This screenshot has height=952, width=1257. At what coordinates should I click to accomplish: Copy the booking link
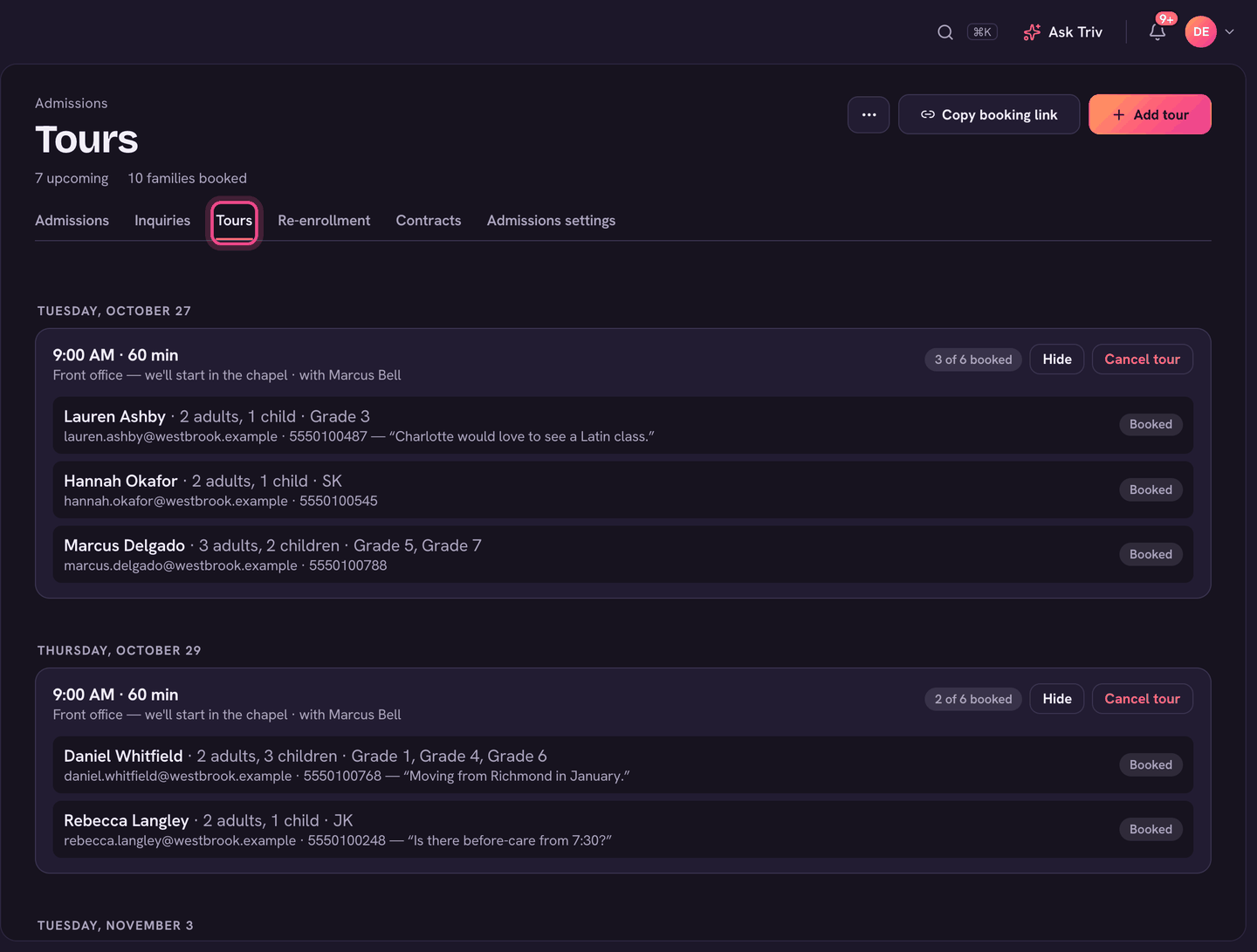(x=989, y=114)
